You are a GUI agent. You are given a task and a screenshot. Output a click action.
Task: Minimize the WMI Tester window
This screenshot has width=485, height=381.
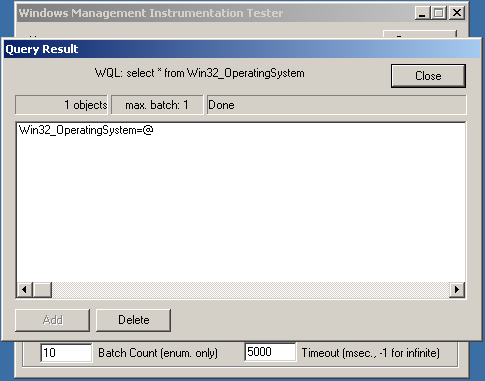click(x=422, y=13)
